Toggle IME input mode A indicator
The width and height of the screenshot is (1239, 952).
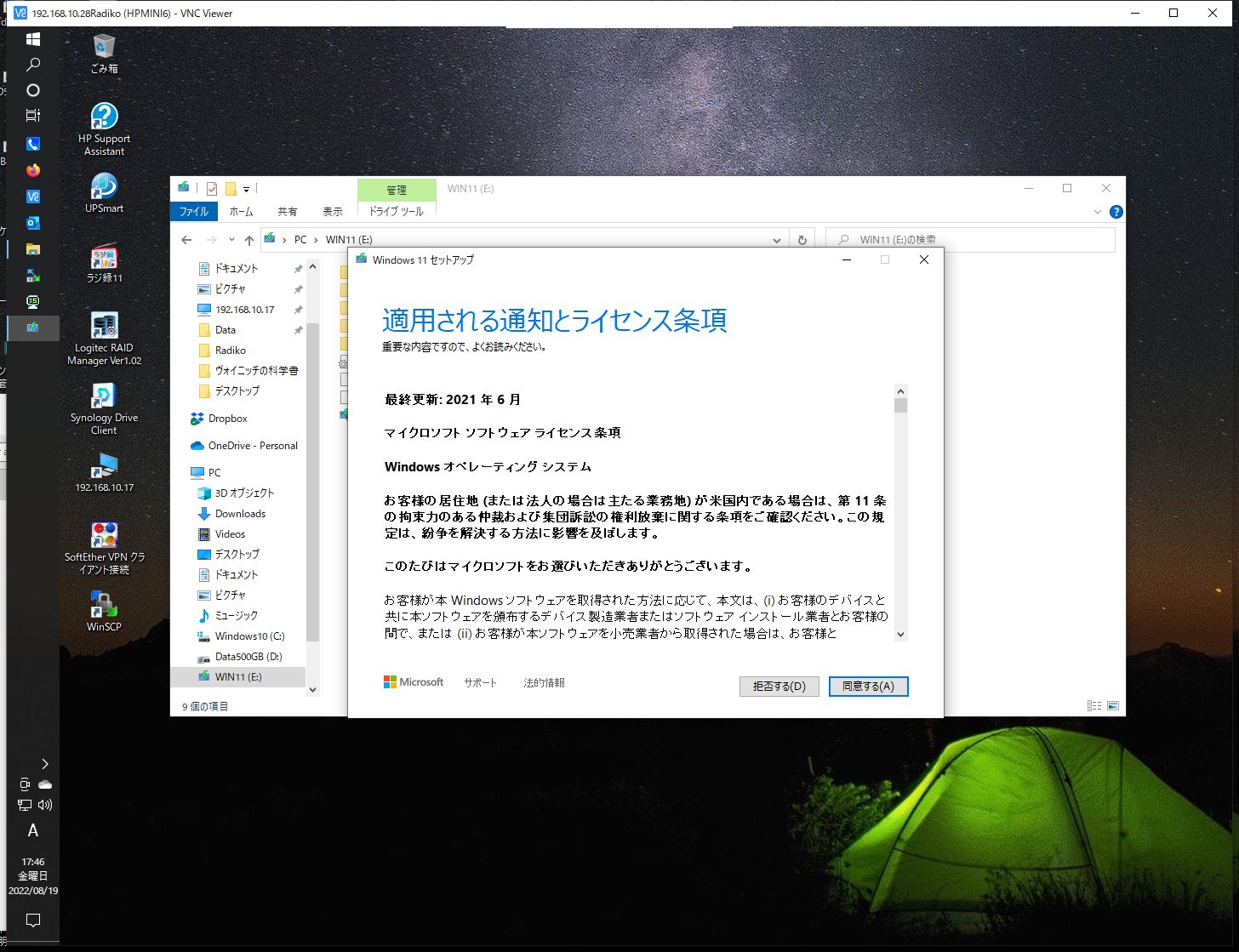click(x=33, y=830)
